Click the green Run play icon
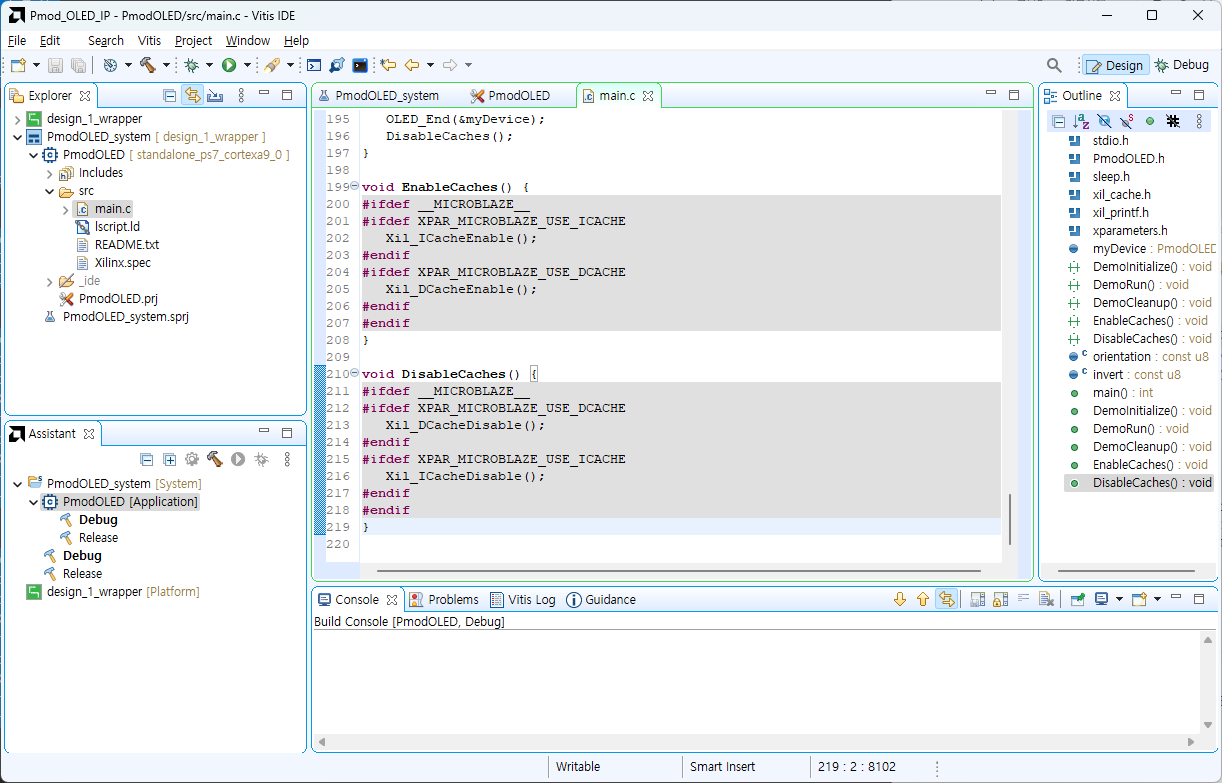The width and height of the screenshot is (1222, 783). [229, 65]
